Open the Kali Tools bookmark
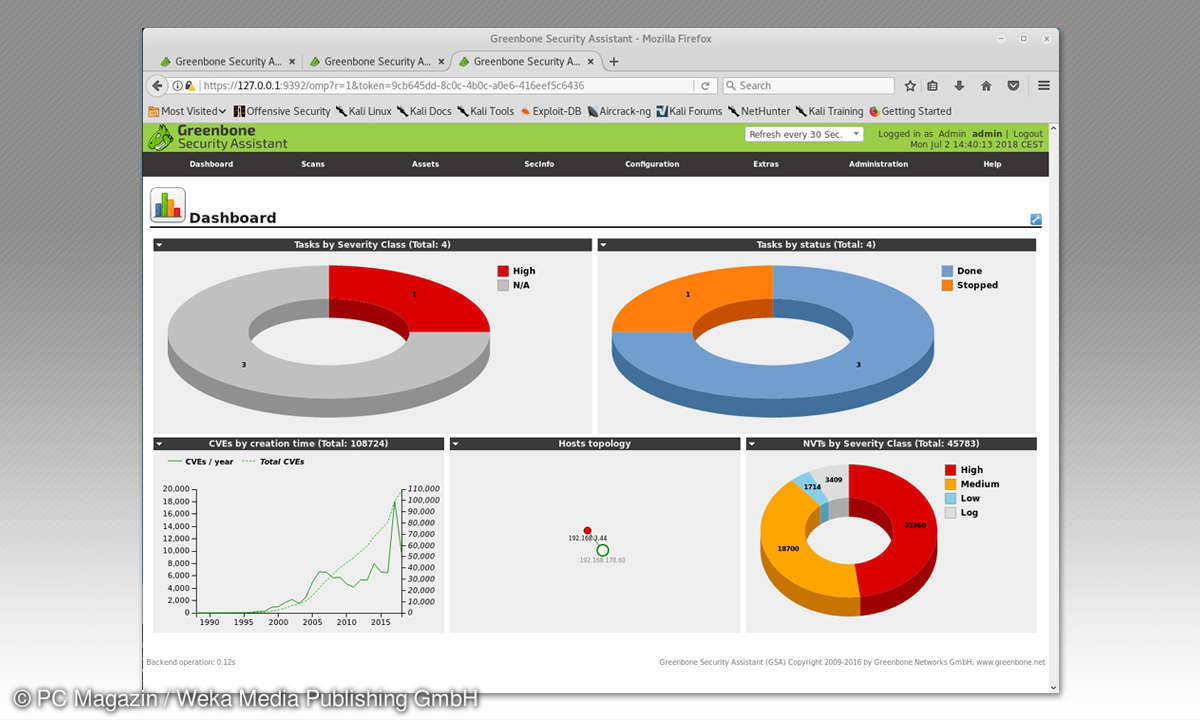1200x720 pixels. point(485,111)
